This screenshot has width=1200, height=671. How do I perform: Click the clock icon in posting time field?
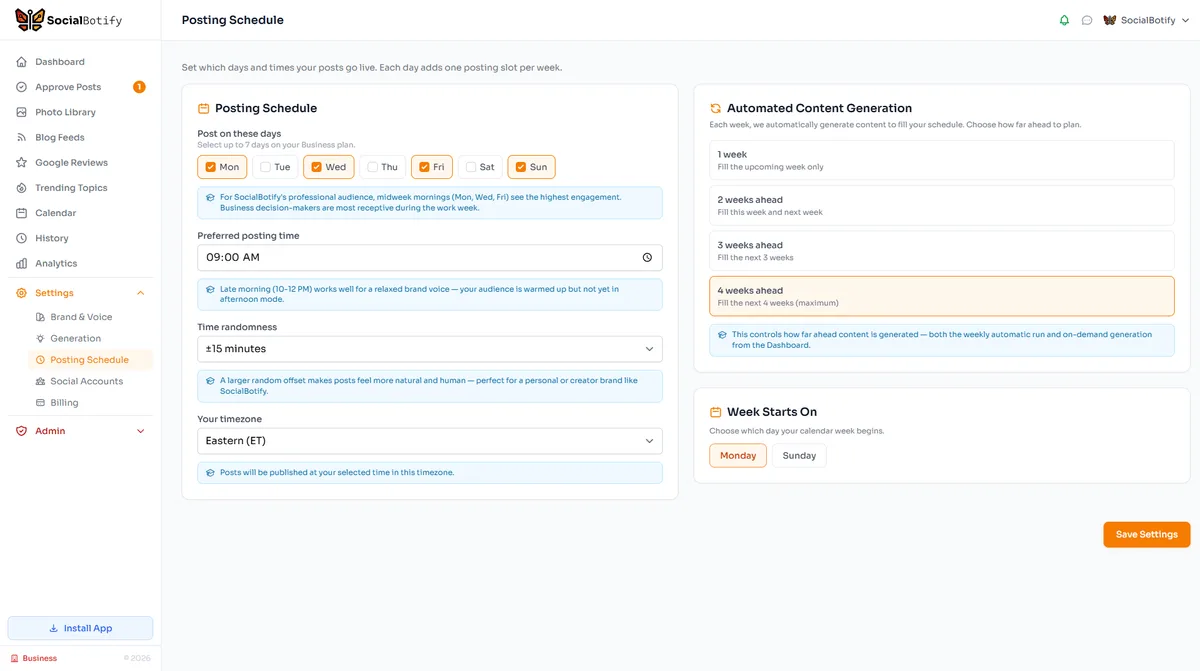[x=646, y=257]
